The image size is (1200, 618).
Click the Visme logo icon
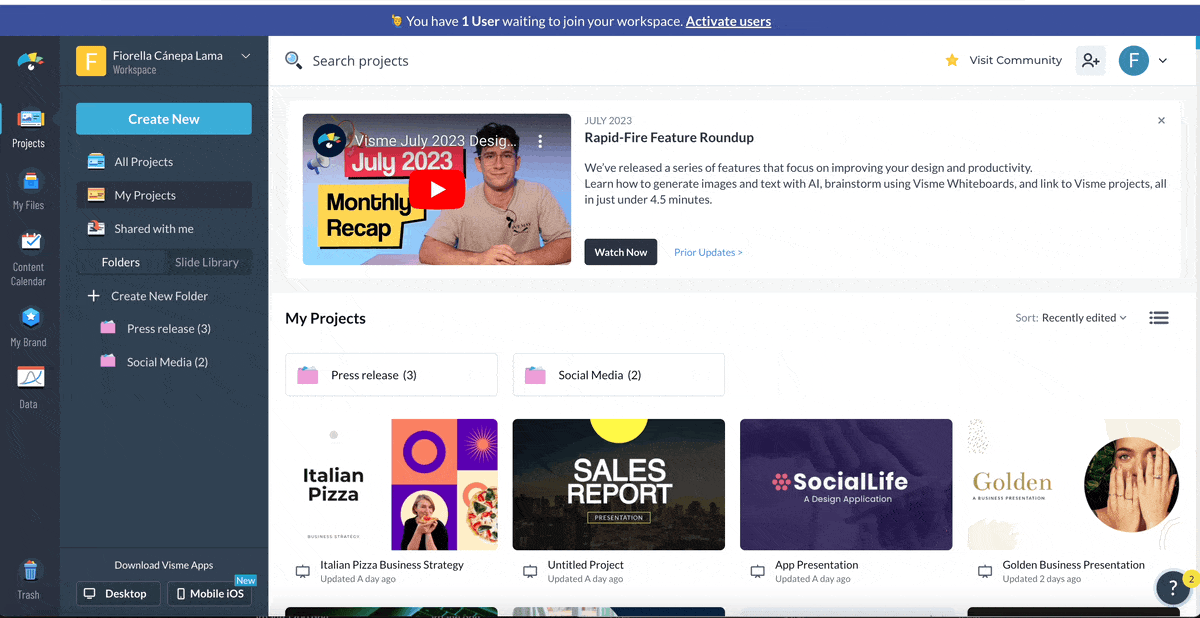(x=30, y=62)
